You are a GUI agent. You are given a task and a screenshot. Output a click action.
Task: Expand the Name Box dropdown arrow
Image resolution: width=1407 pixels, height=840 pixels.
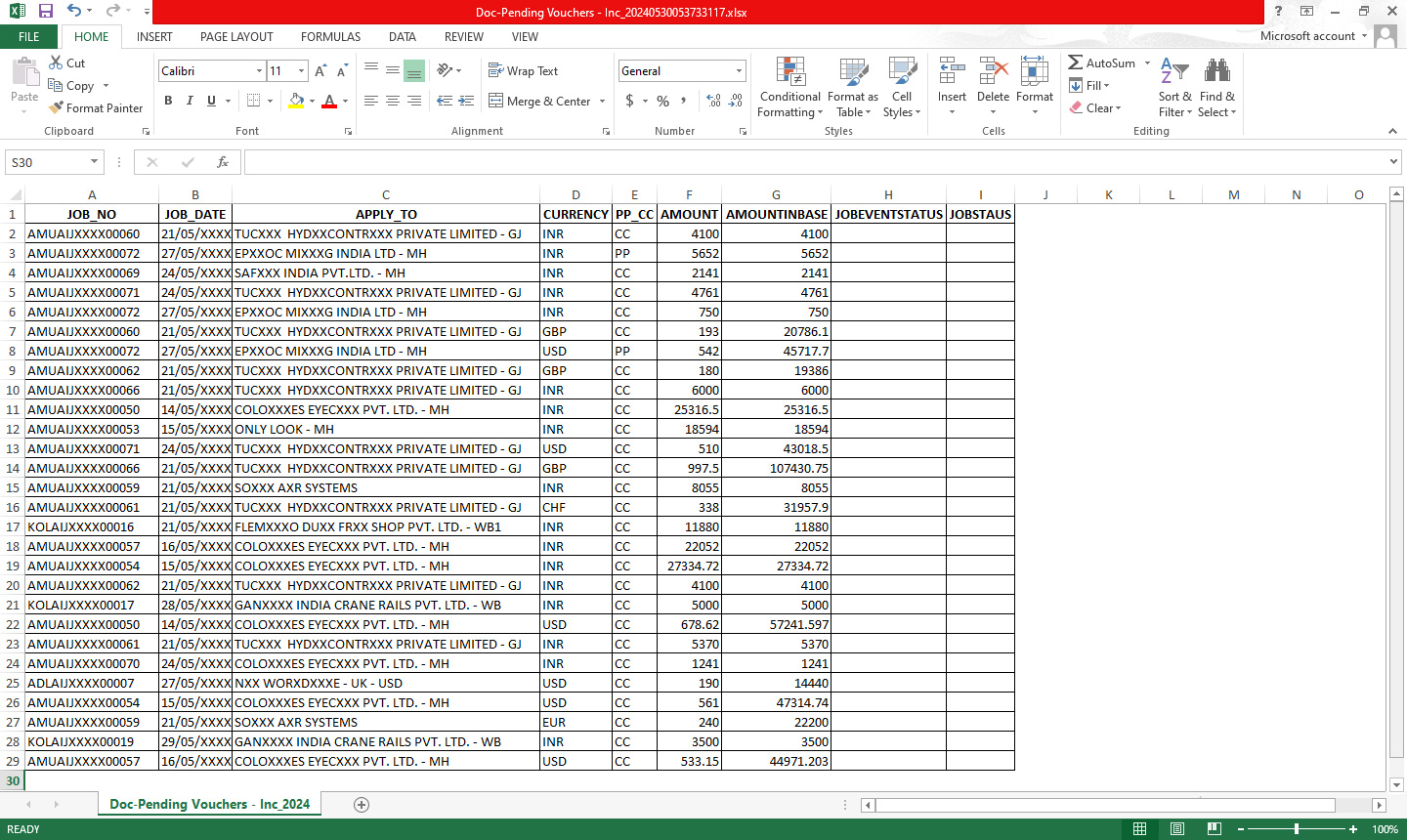pyautogui.click(x=95, y=162)
